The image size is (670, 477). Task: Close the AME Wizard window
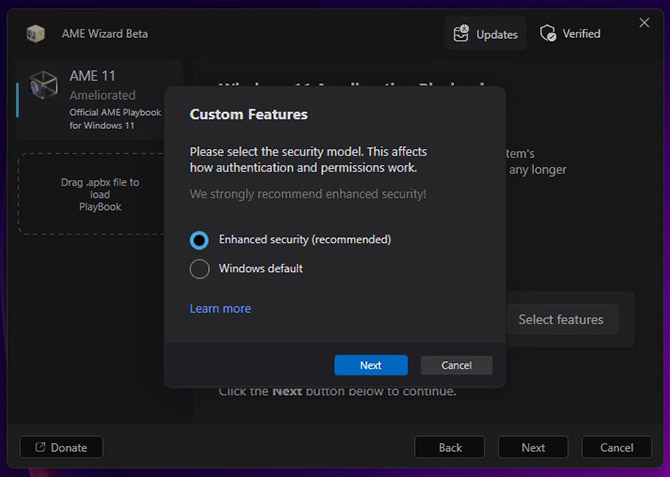644,23
